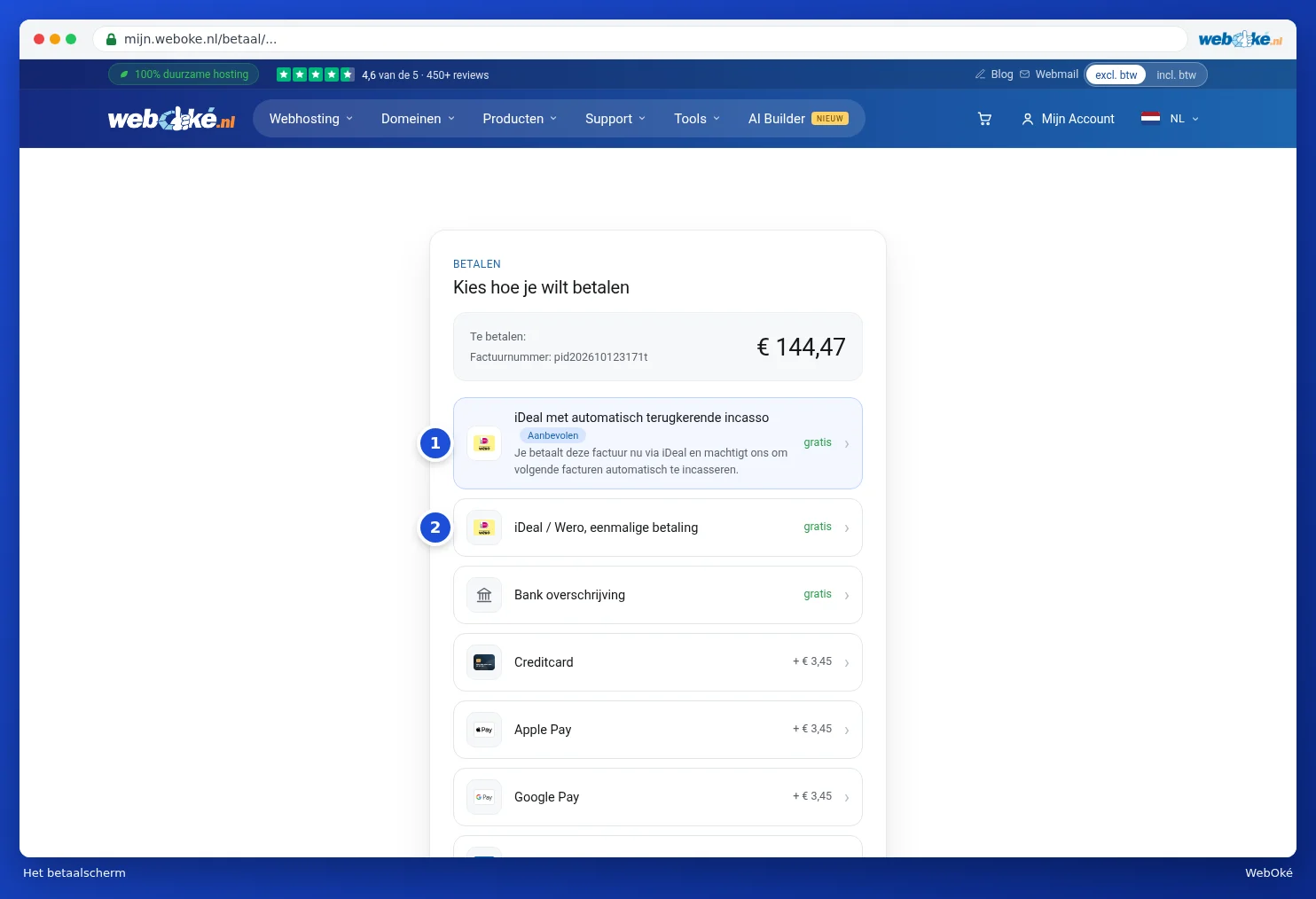The width and height of the screenshot is (1316, 899).
Task: Choose Creditcard payment option
Action: (658, 662)
